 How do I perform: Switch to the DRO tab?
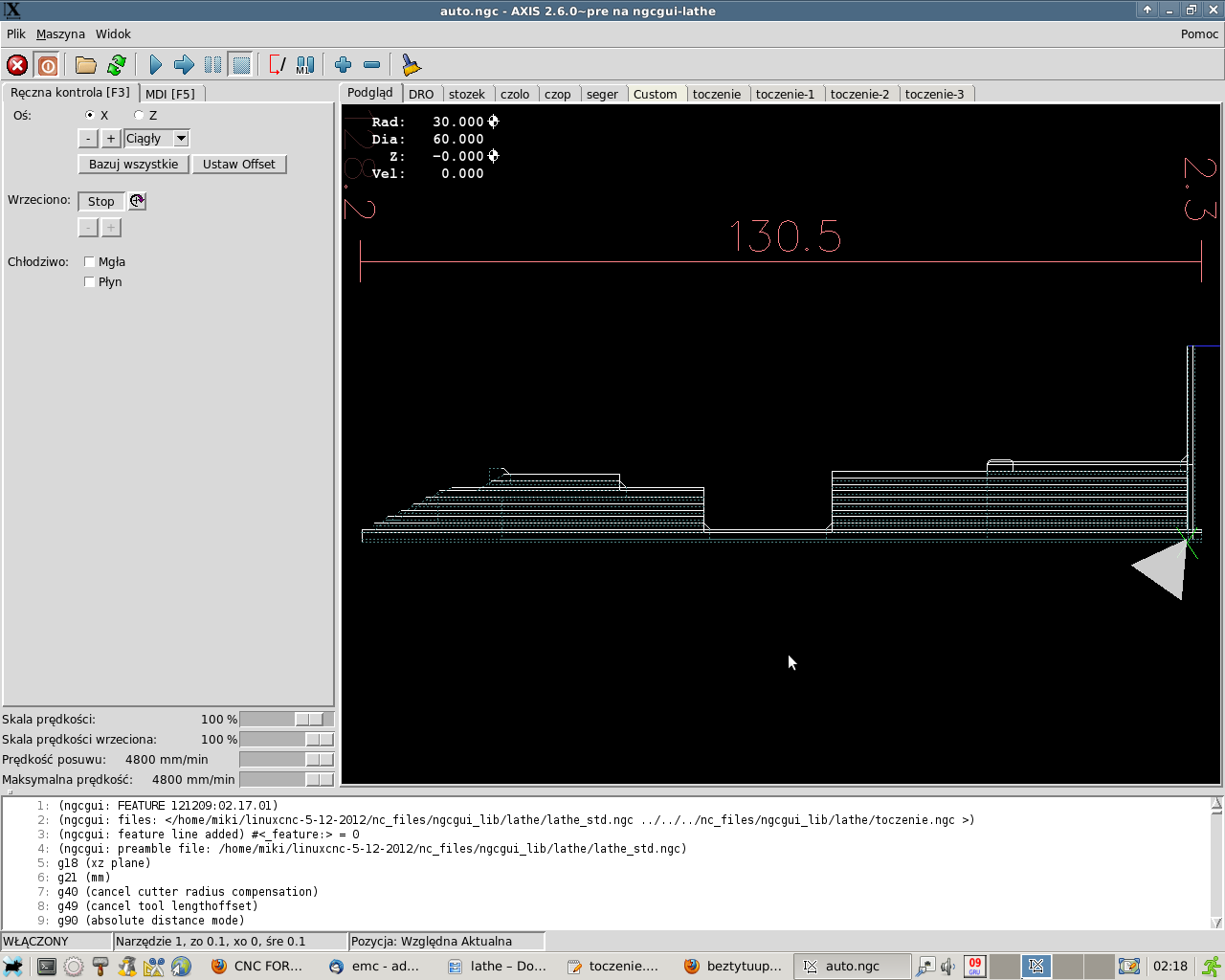click(421, 94)
